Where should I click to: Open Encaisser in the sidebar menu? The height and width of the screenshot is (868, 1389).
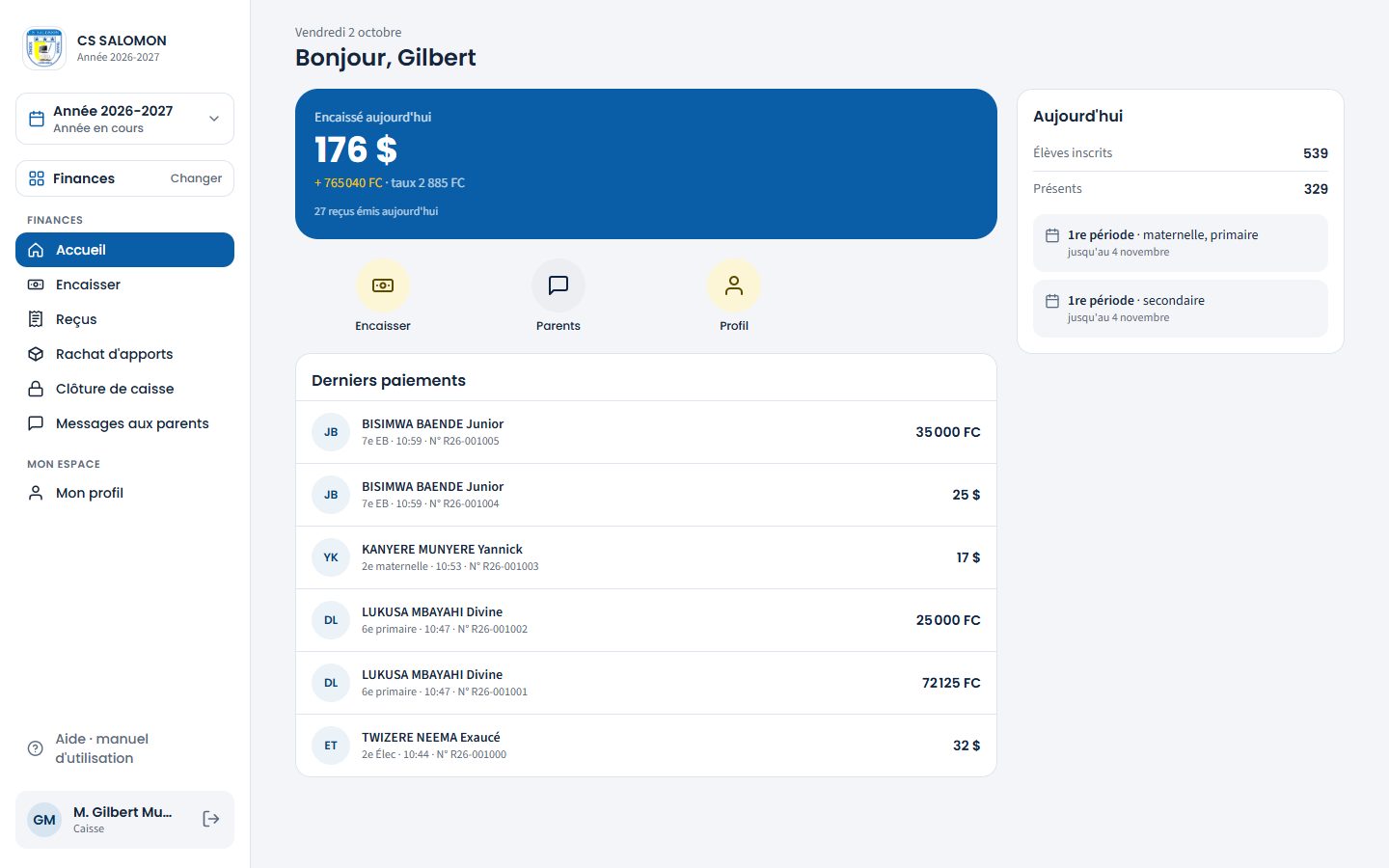[x=124, y=285]
